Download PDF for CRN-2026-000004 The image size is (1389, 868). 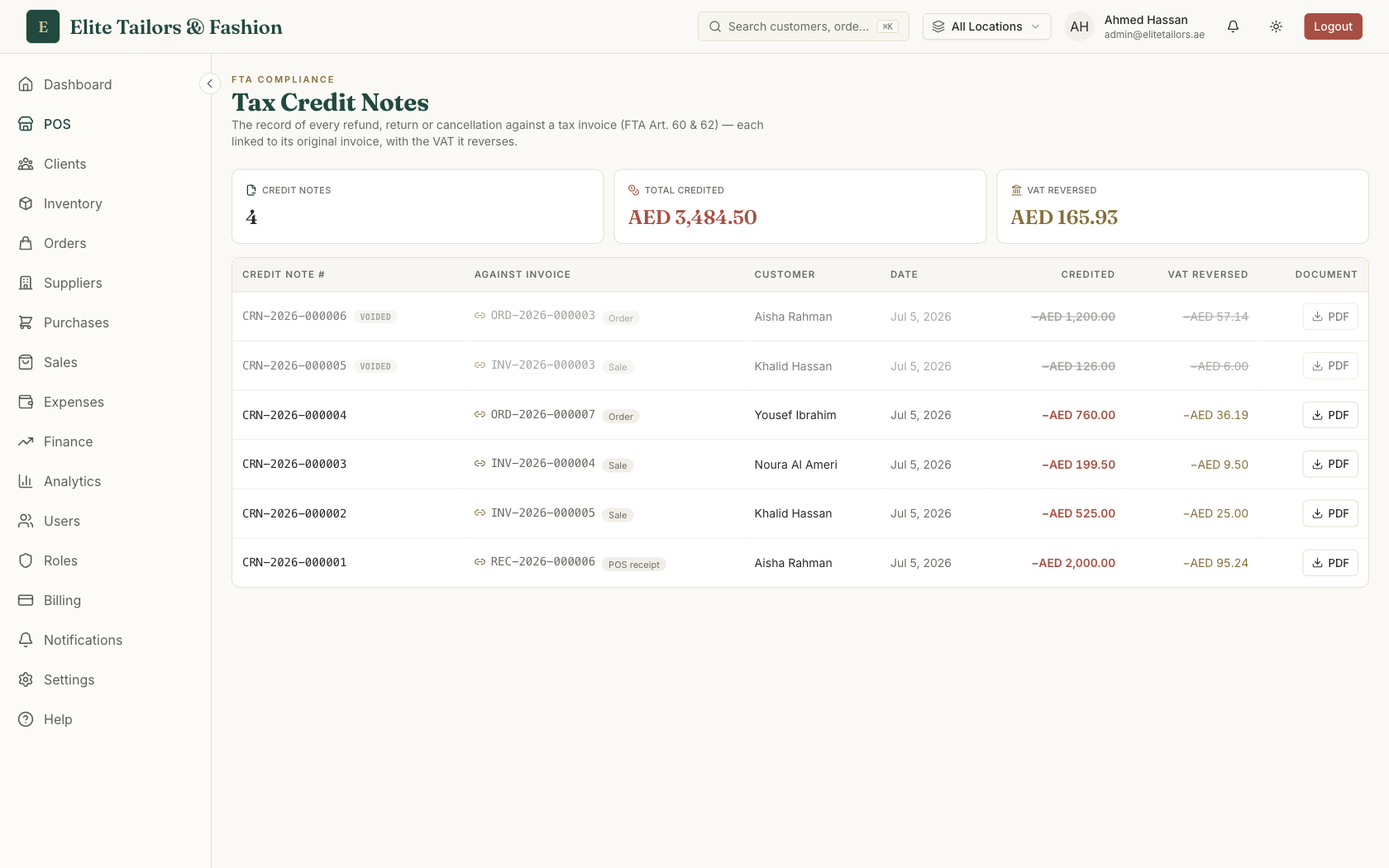coord(1330,415)
